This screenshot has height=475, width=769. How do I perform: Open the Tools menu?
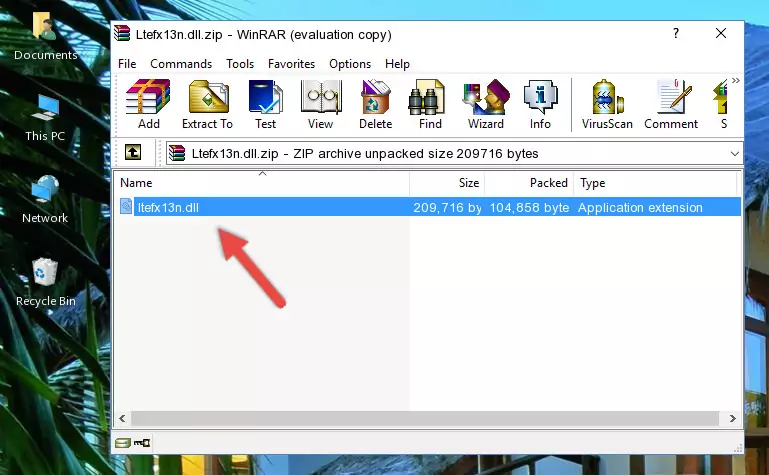[240, 64]
